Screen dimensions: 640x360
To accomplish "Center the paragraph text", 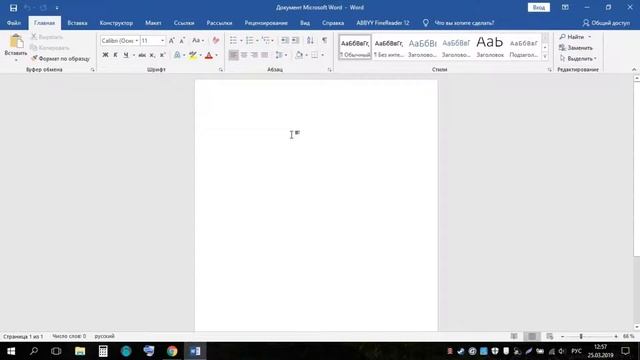I will (244, 55).
